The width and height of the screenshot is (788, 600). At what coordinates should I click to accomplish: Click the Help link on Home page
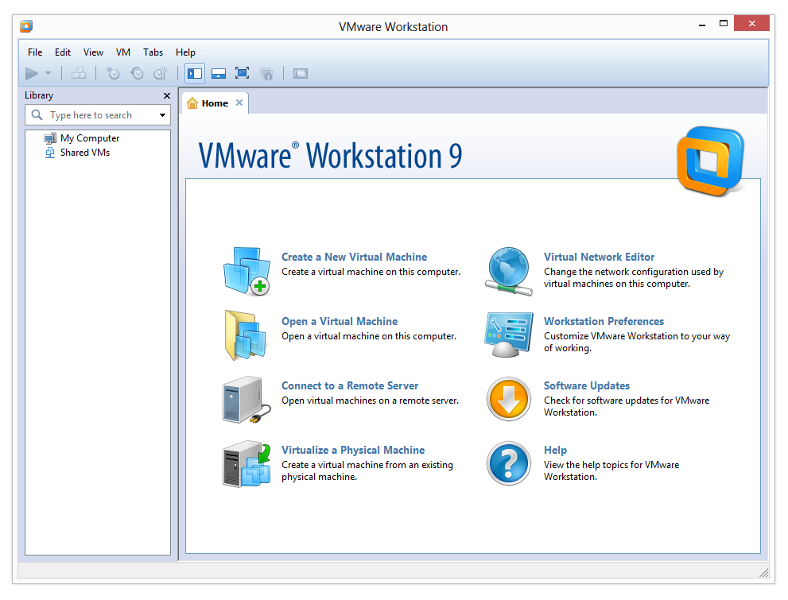click(x=555, y=450)
